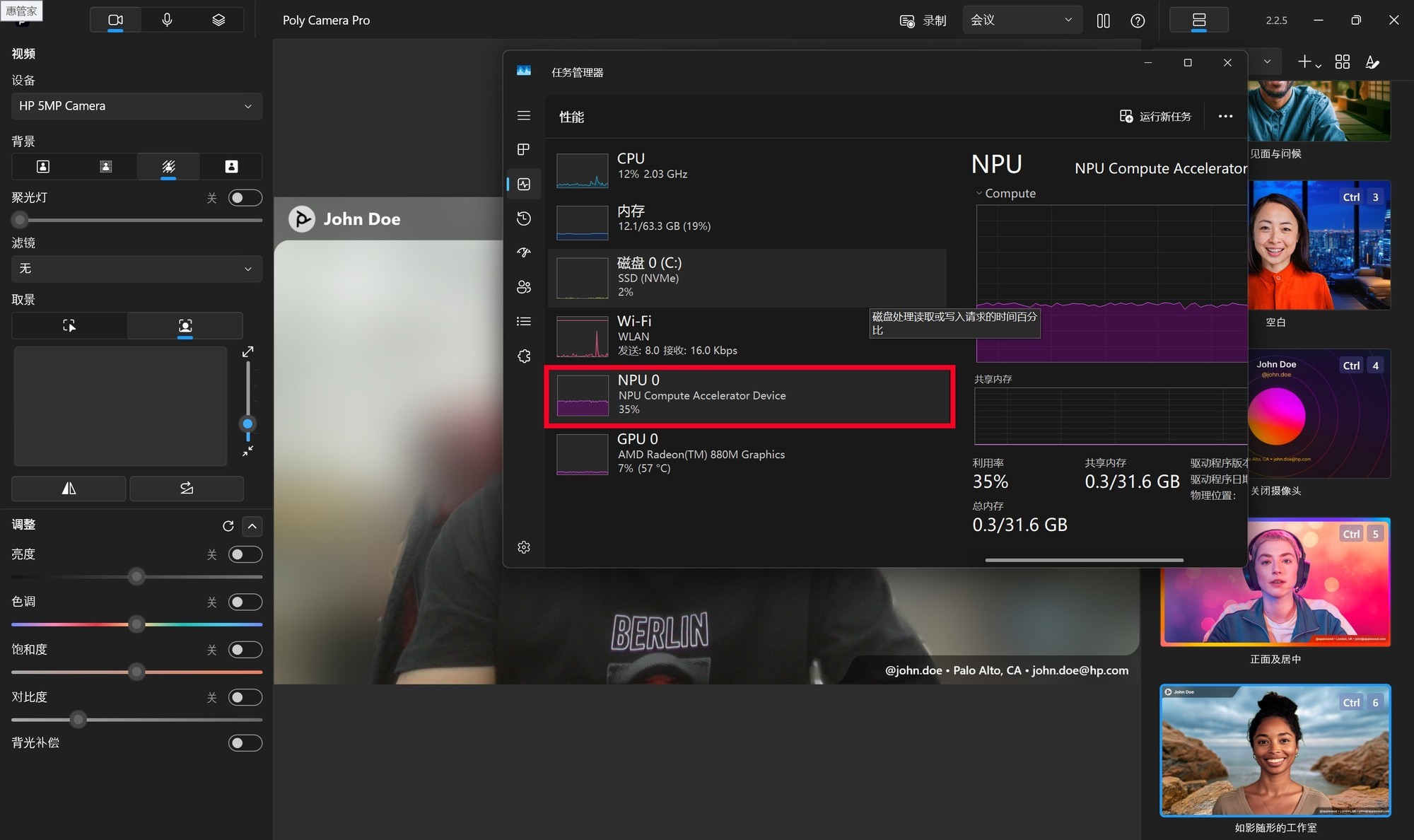Rotate the camera image button
The height and width of the screenshot is (840, 1414).
pyautogui.click(x=187, y=488)
